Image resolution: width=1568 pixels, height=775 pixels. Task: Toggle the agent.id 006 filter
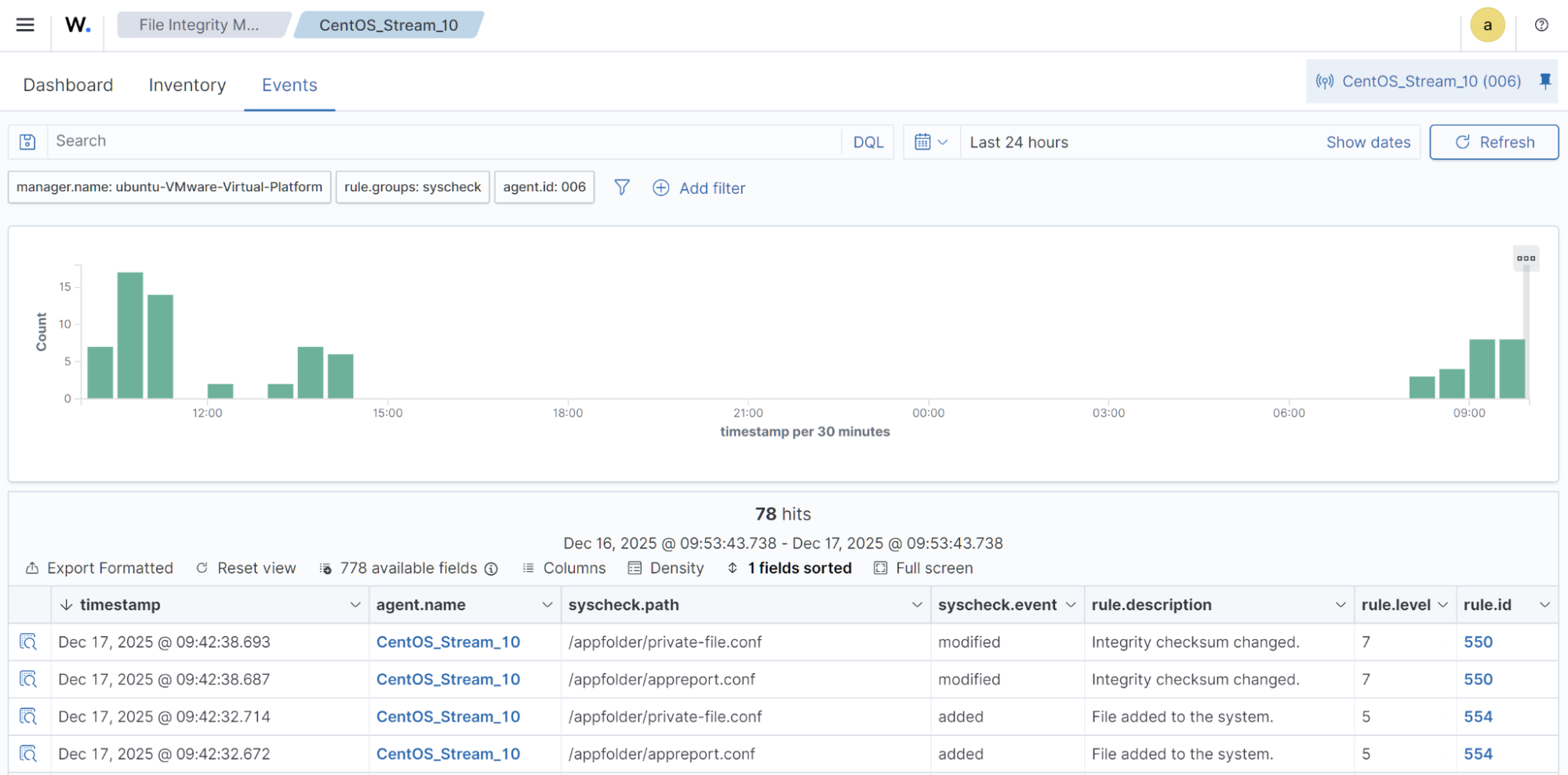(x=544, y=187)
